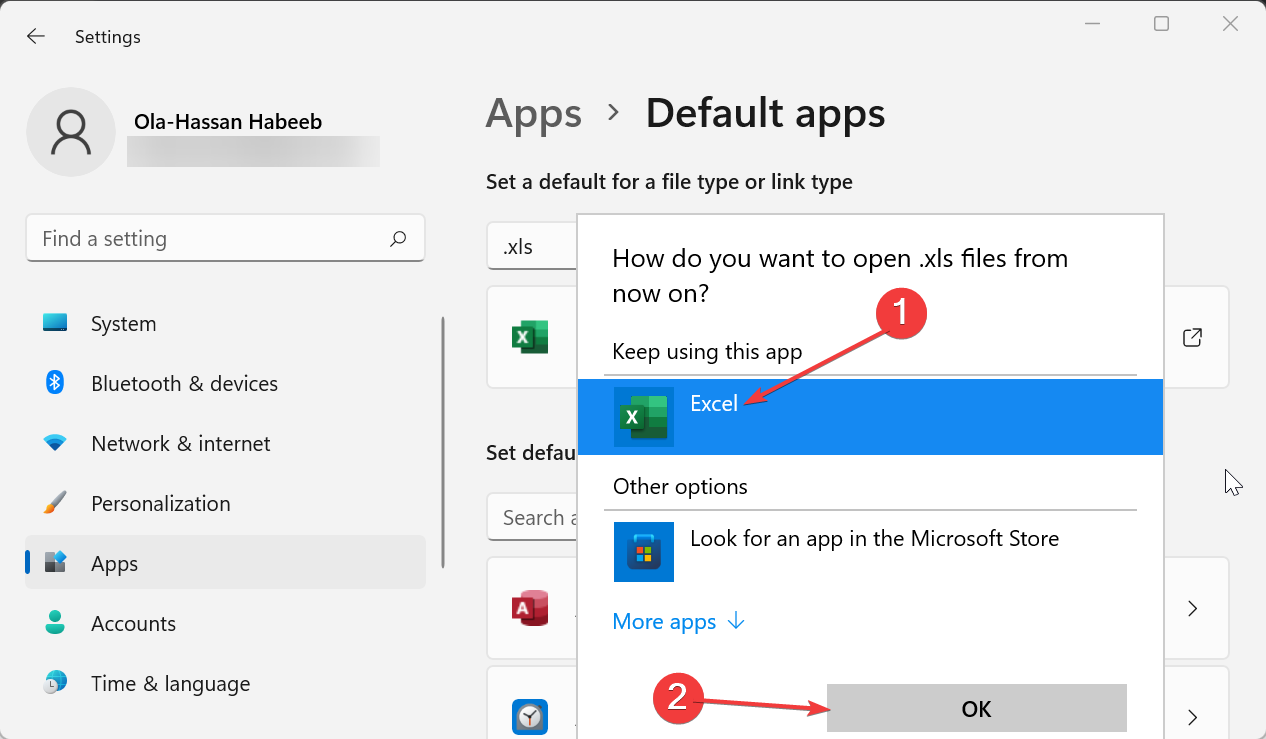Maximize the Settings window
The image size is (1266, 739).
1161,23
